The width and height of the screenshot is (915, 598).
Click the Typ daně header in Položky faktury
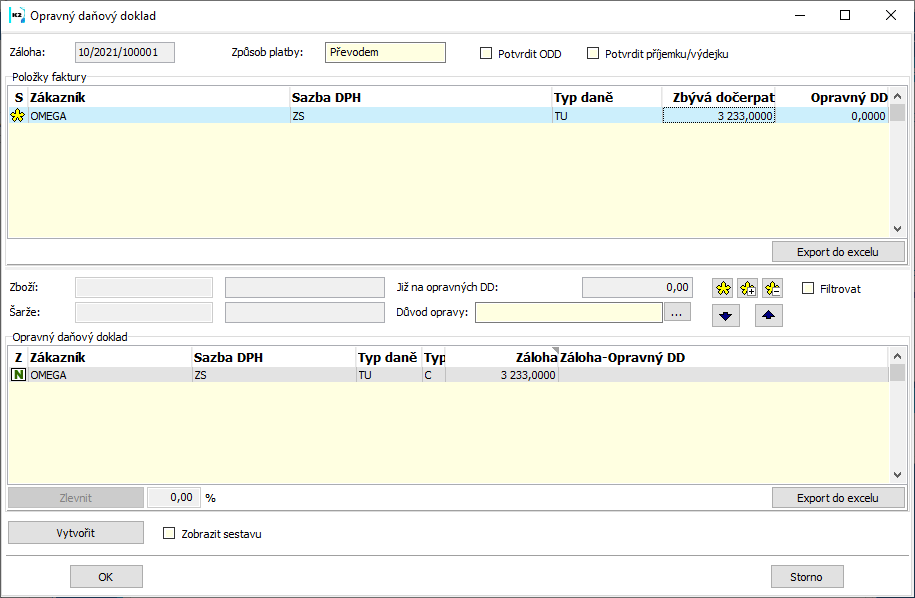(x=607, y=97)
